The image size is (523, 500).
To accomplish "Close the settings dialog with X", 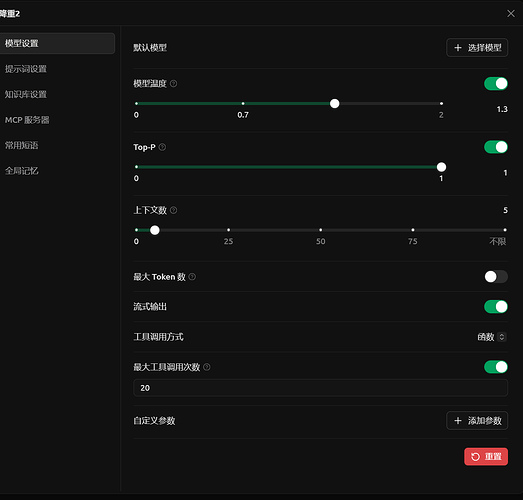I will (x=511, y=13).
